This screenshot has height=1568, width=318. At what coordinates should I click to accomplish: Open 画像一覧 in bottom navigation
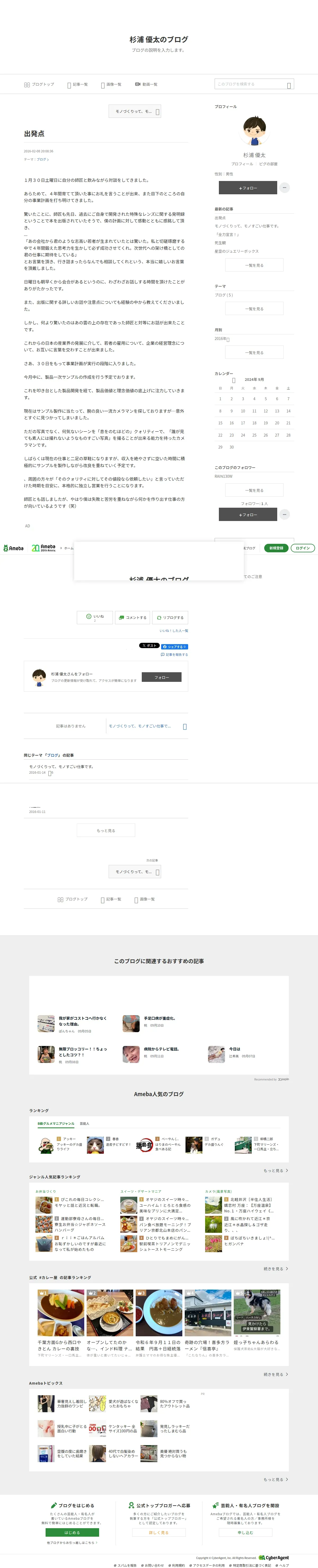(145, 899)
